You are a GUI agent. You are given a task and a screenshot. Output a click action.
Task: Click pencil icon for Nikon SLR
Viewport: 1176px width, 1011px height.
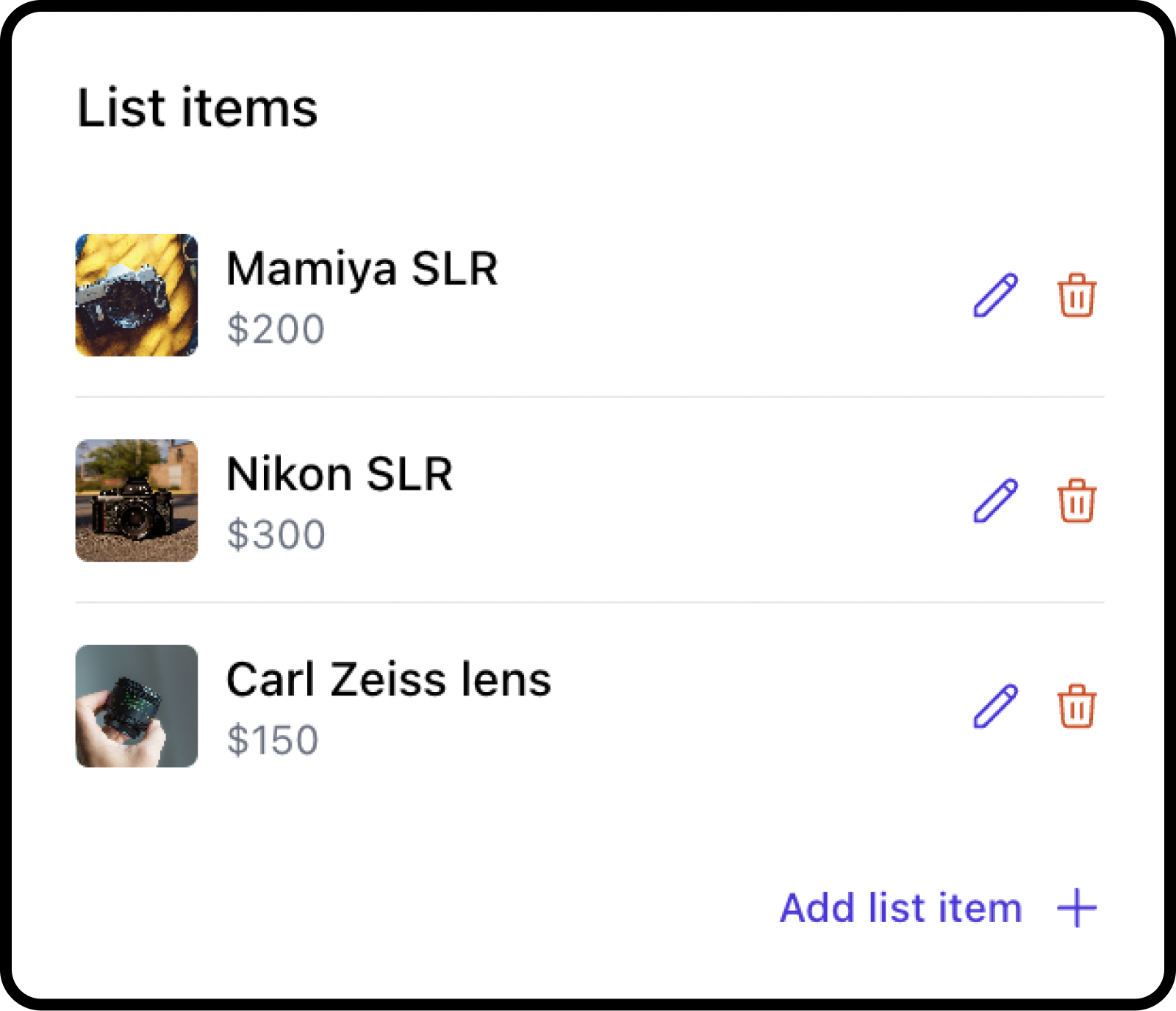[995, 501]
